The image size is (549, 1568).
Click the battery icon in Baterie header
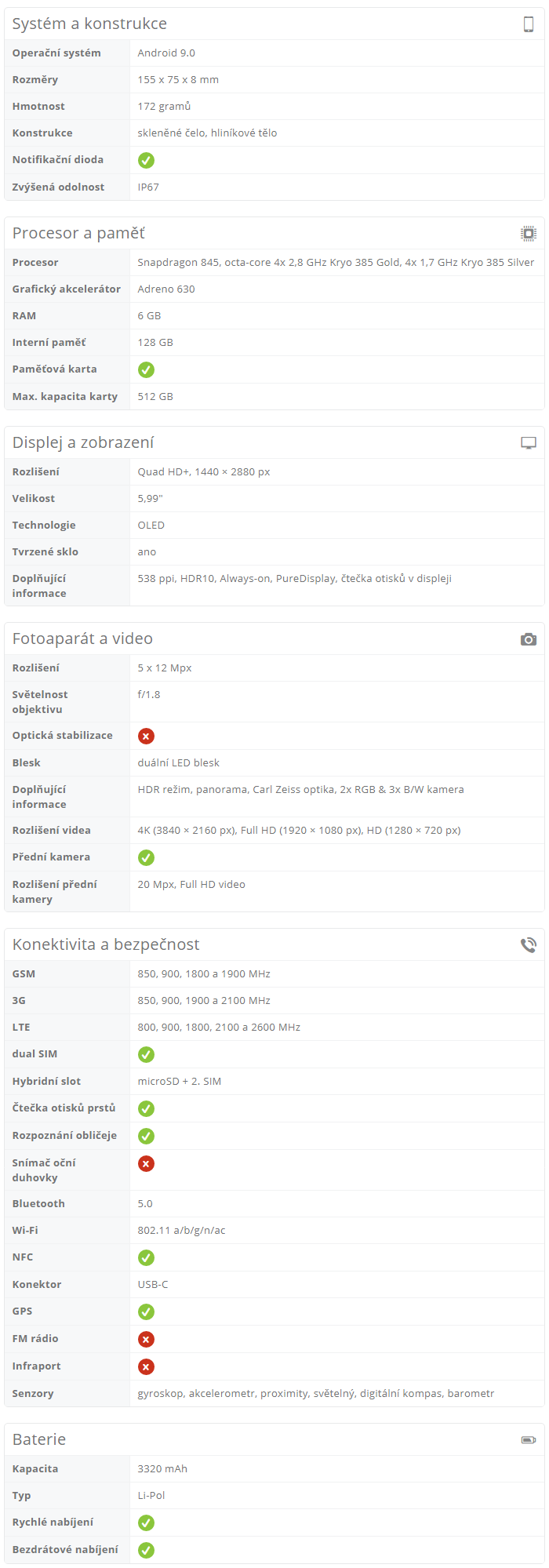tap(529, 1439)
